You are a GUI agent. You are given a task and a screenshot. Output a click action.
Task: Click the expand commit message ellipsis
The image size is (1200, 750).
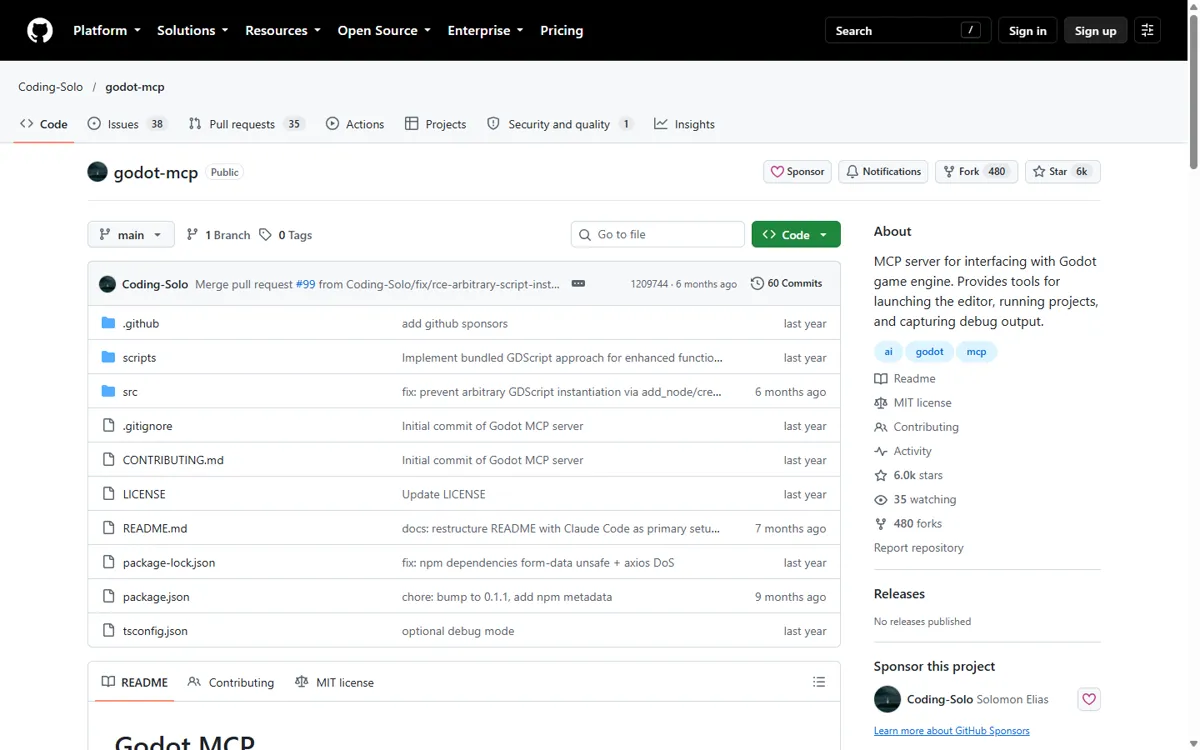coord(578,284)
